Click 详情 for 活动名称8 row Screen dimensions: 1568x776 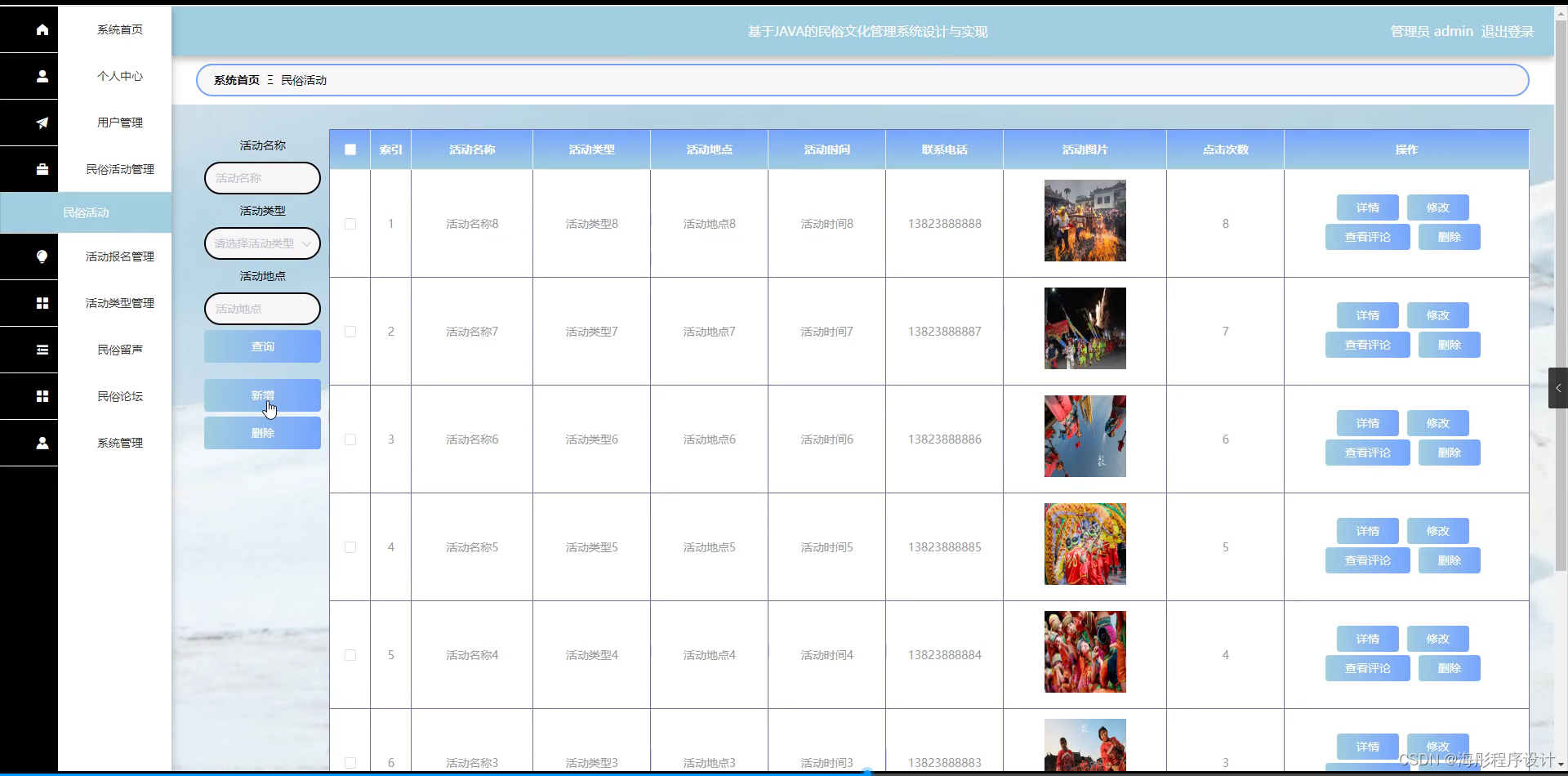click(x=1368, y=207)
